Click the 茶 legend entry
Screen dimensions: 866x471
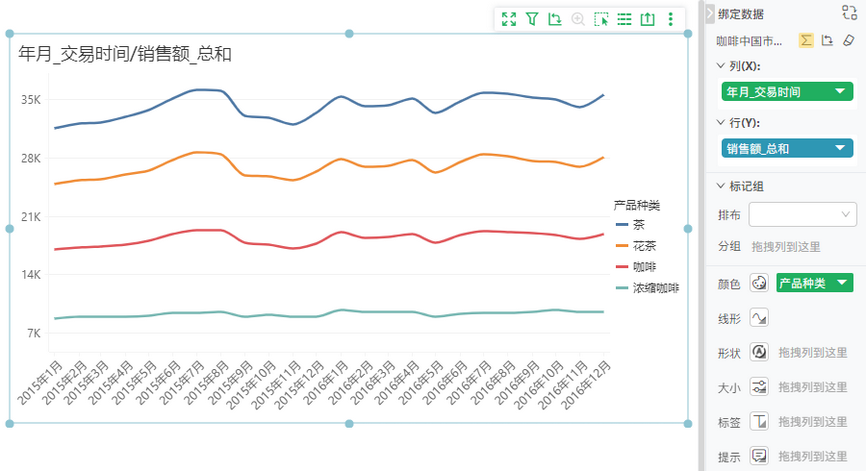630,225
